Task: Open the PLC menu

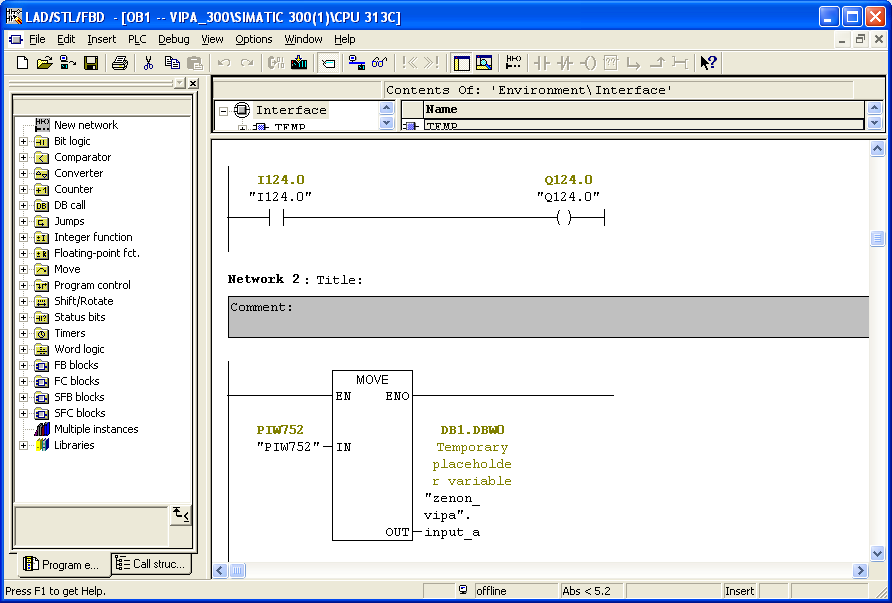Action: point(137,39)
